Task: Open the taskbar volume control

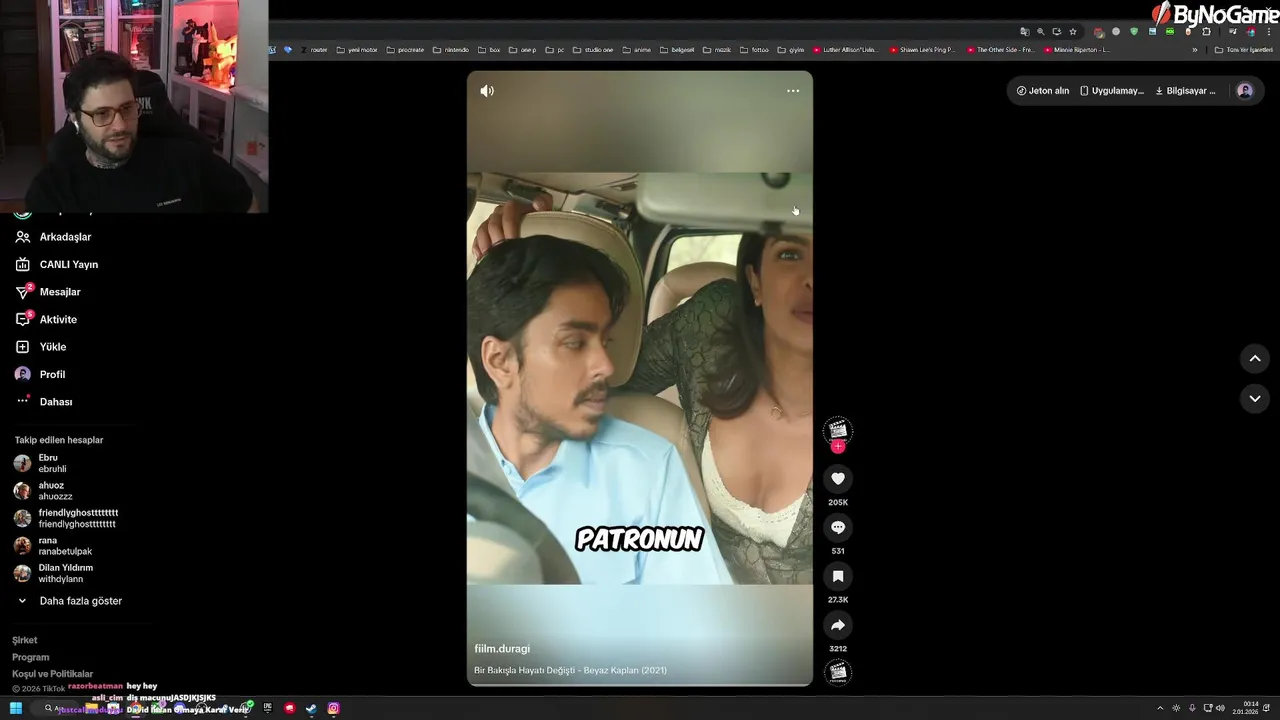Action: point(1220,708)
